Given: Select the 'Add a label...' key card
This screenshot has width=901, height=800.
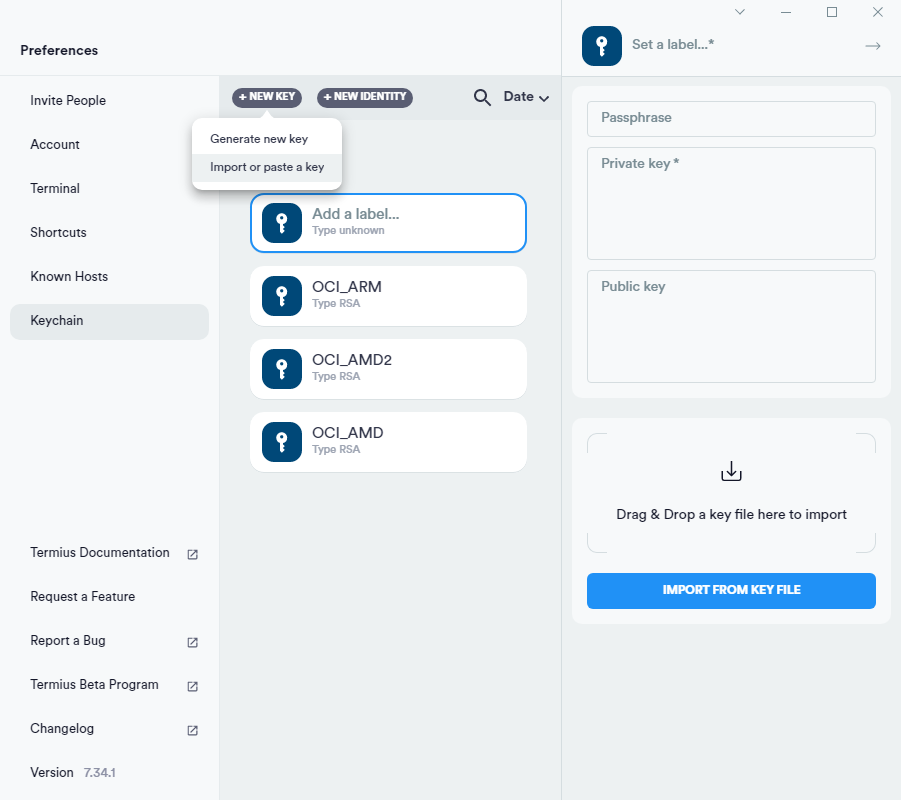Looking at the screenshot, I should tap(388, 223).
